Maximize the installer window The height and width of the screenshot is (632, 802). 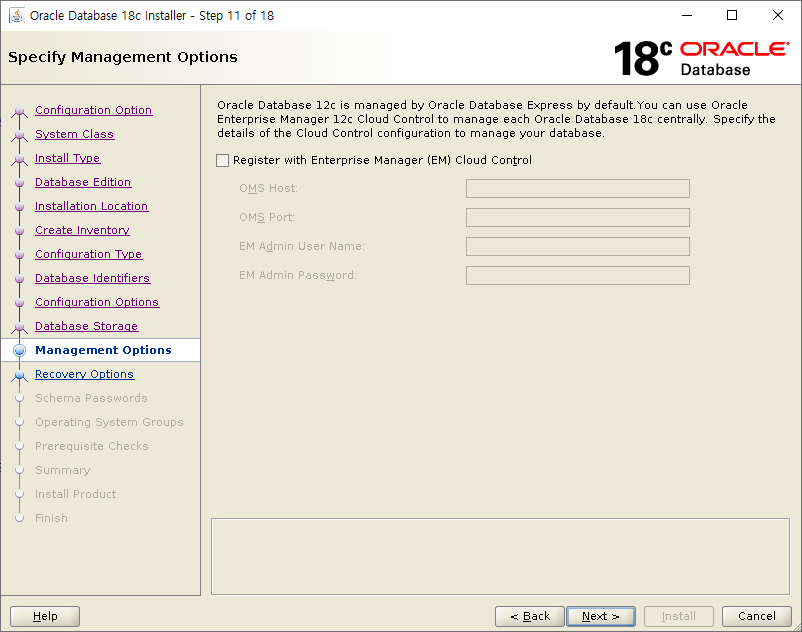pos(732,15)
